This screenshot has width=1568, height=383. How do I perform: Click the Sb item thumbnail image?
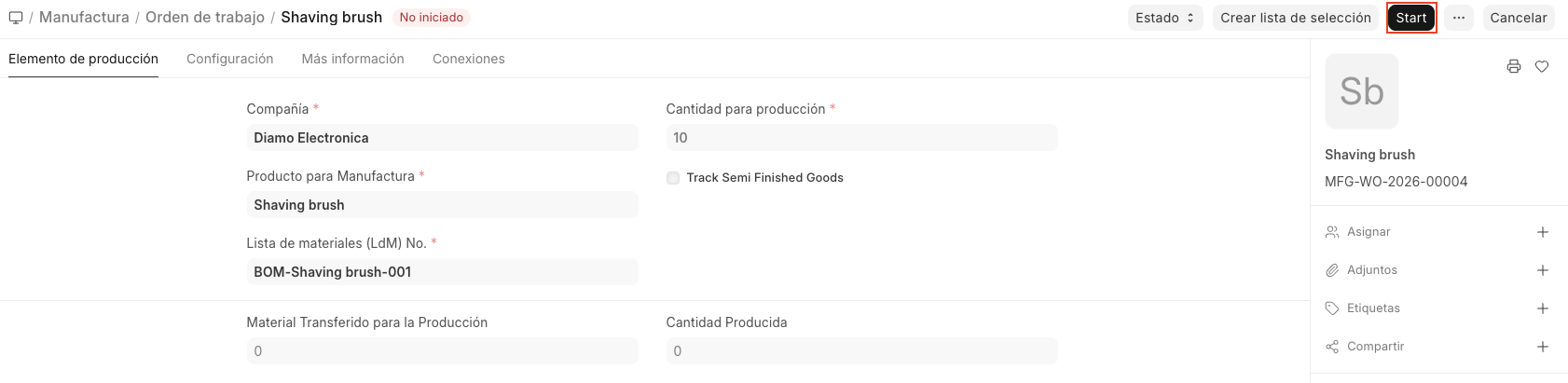pos(1362,91)
